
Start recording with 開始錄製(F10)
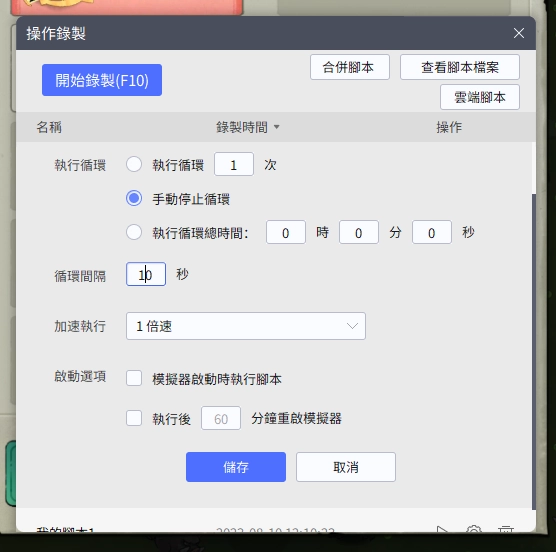pyautogui.click(x=102, y=80)
